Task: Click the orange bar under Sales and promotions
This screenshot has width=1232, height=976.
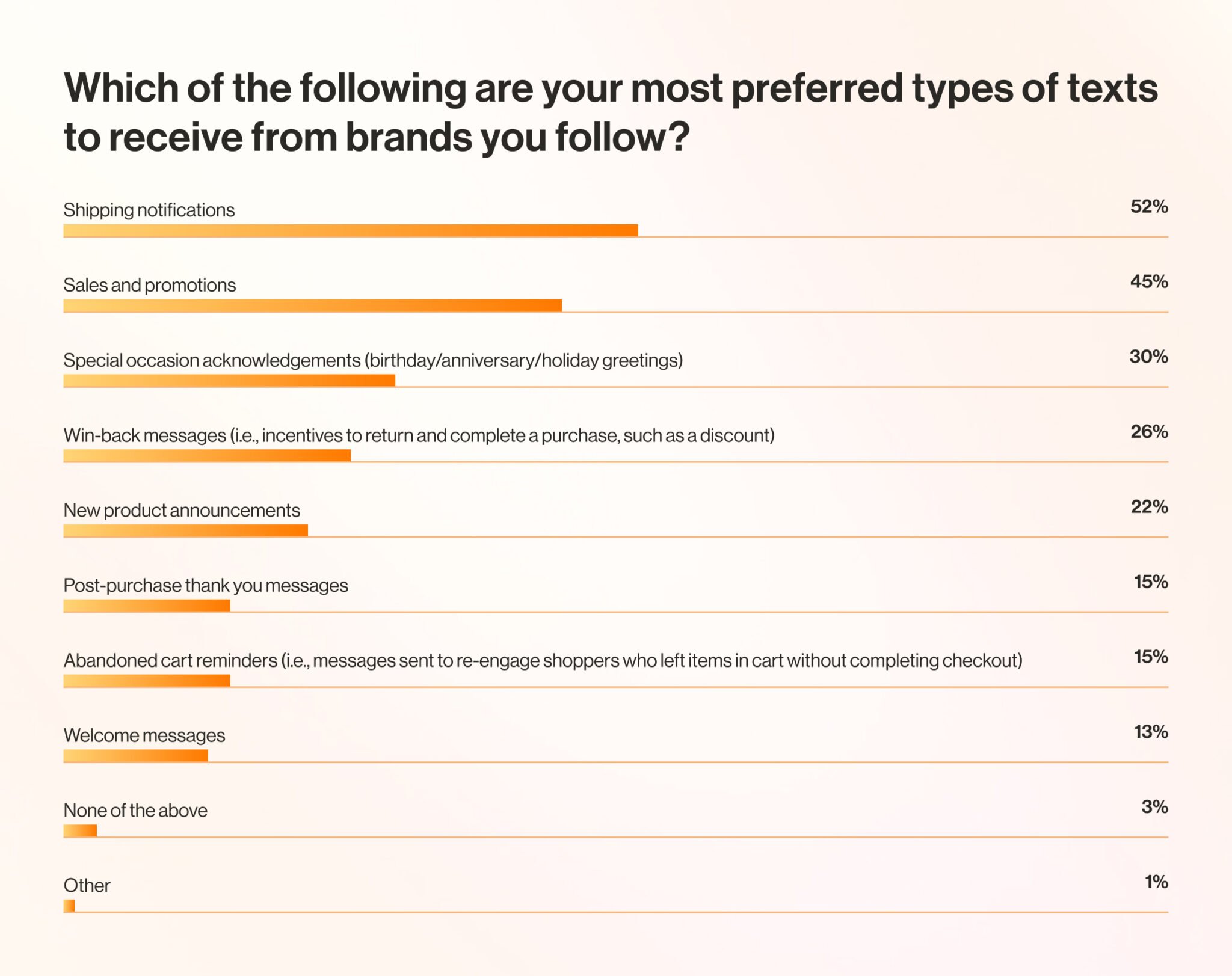Action: point(312,305)
